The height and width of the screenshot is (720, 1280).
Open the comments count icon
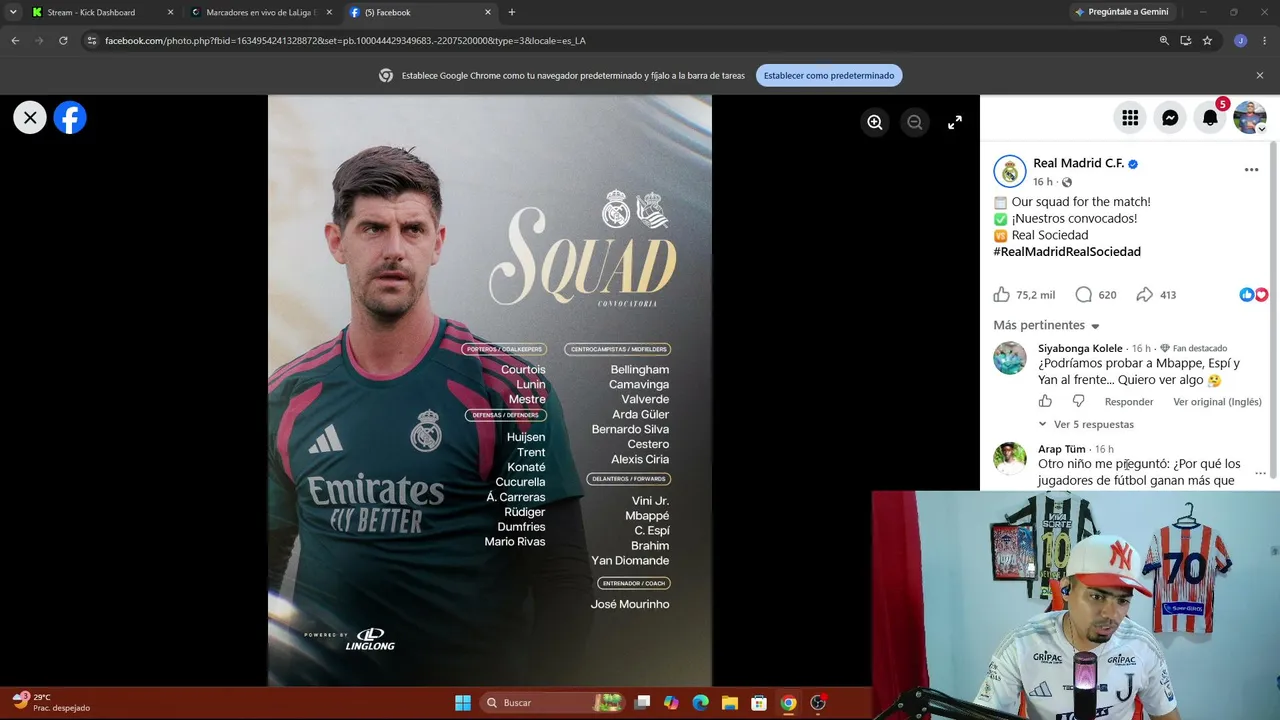coord(1083,295)
